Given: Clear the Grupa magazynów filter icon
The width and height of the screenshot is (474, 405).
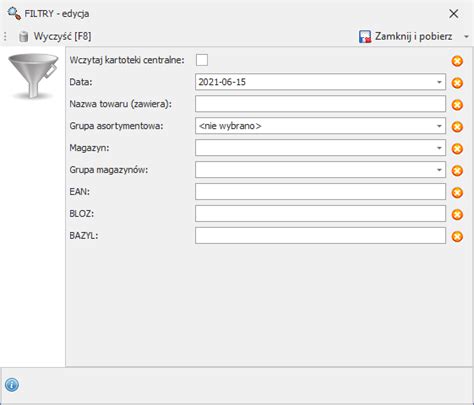Looking at the screenshot, I should click(457, 171).
